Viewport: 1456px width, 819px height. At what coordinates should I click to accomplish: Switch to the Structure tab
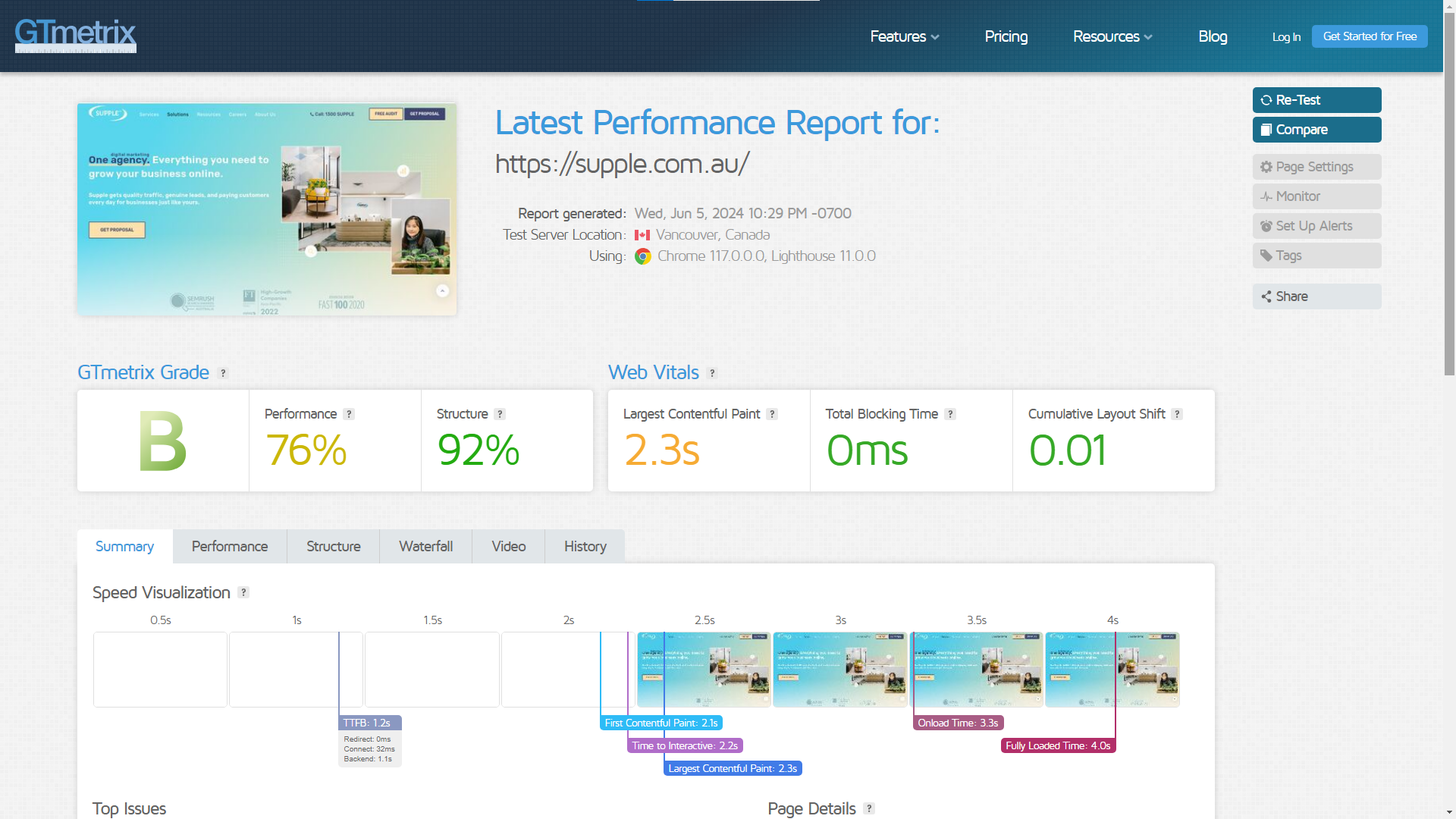[333, 547]
